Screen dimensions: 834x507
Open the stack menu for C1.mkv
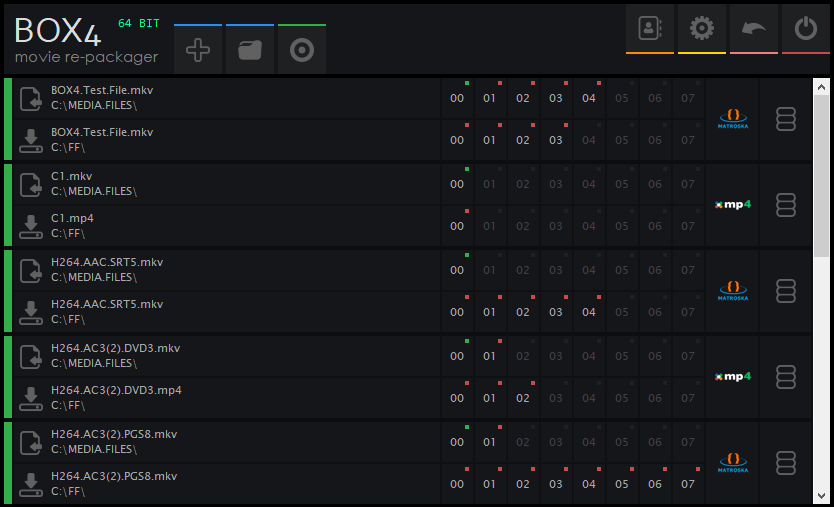(785, 205)
